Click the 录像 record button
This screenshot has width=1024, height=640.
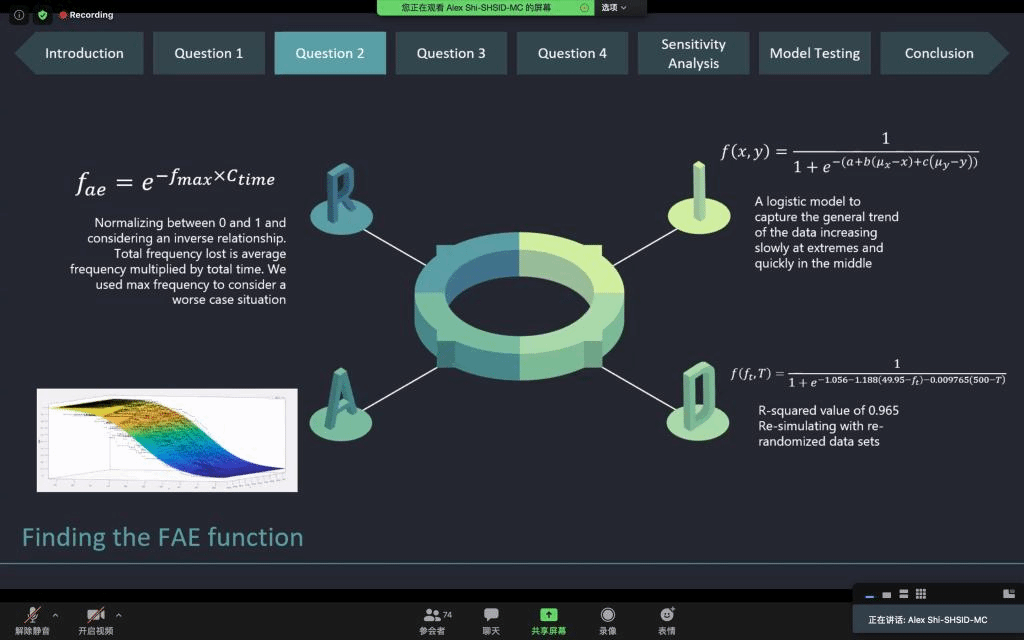click(x=607, y=620)
